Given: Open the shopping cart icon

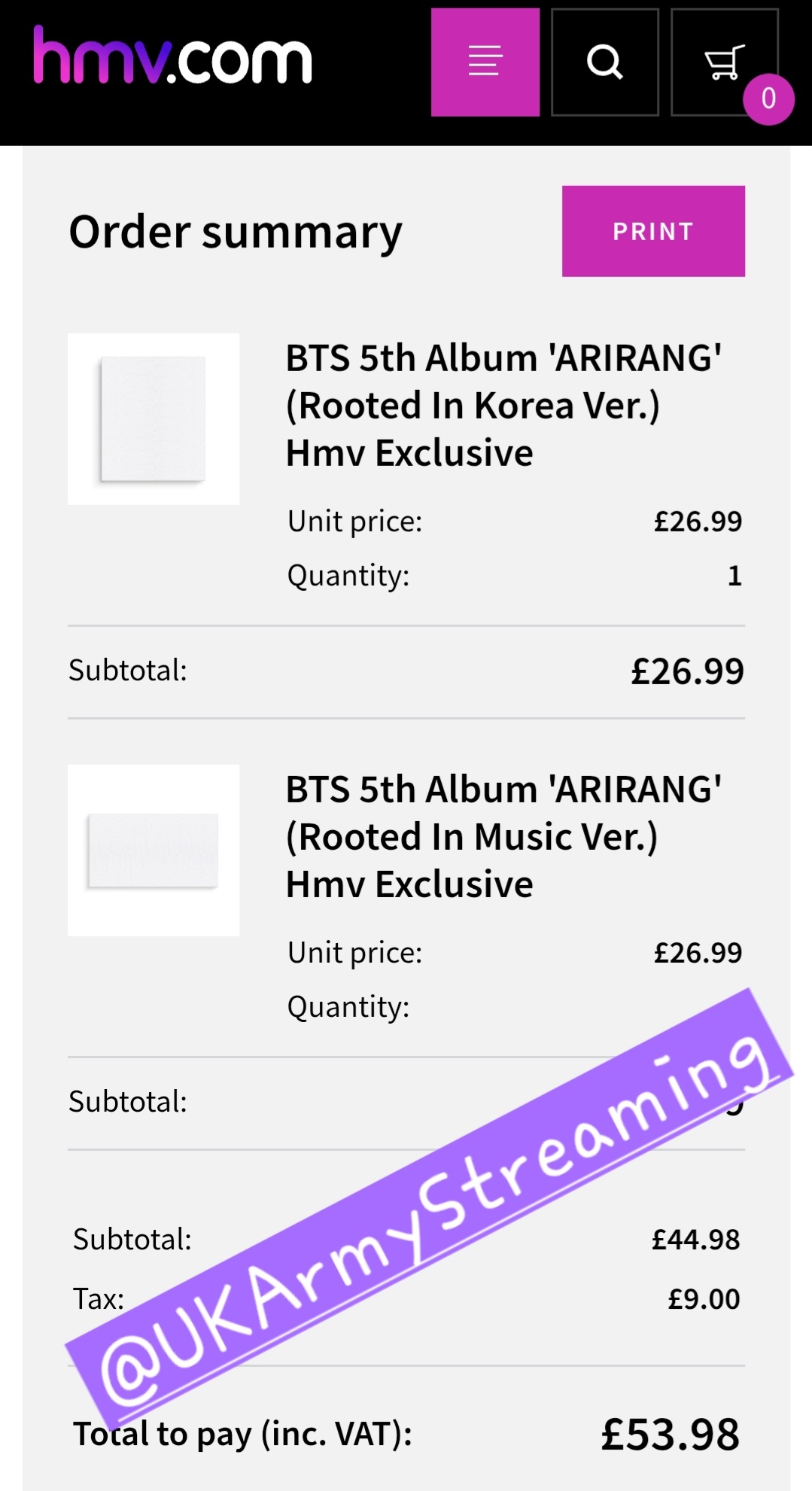Looking at the screenshot, I should [x=722, y=60].
